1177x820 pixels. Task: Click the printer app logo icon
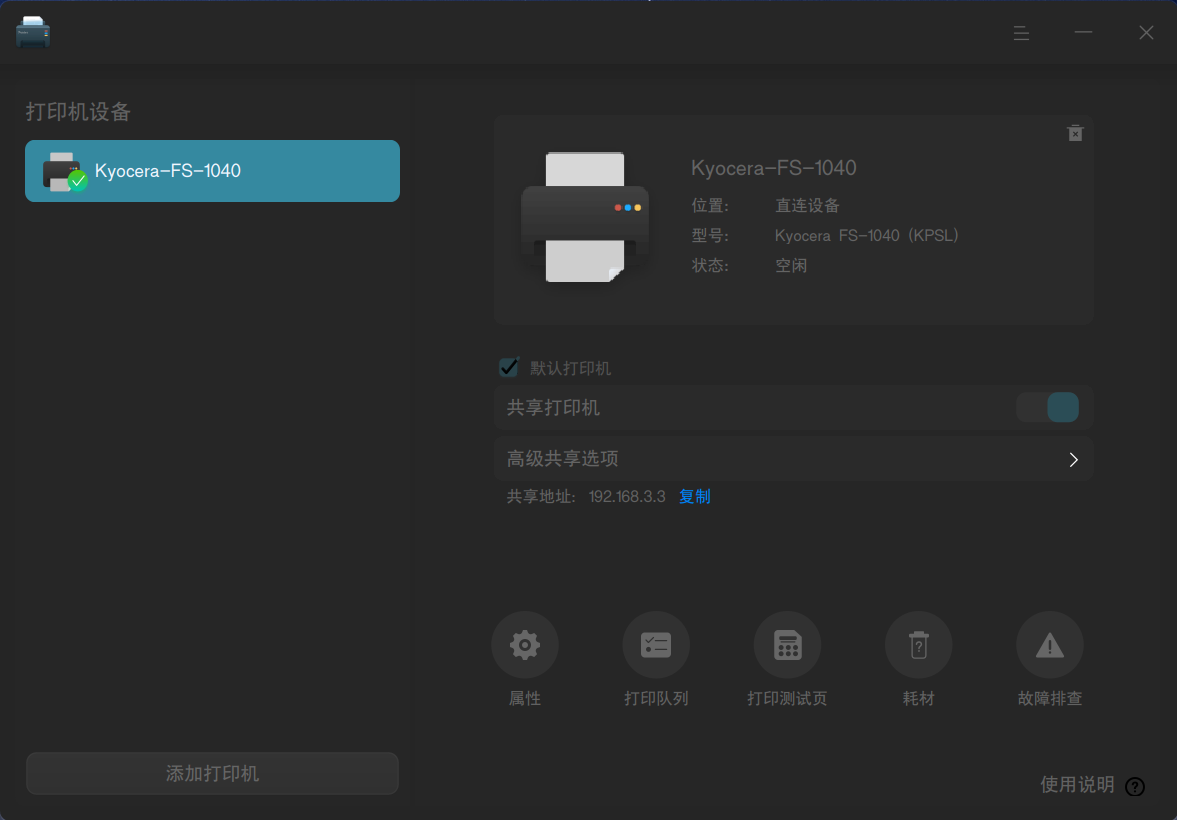coord(33,32)
